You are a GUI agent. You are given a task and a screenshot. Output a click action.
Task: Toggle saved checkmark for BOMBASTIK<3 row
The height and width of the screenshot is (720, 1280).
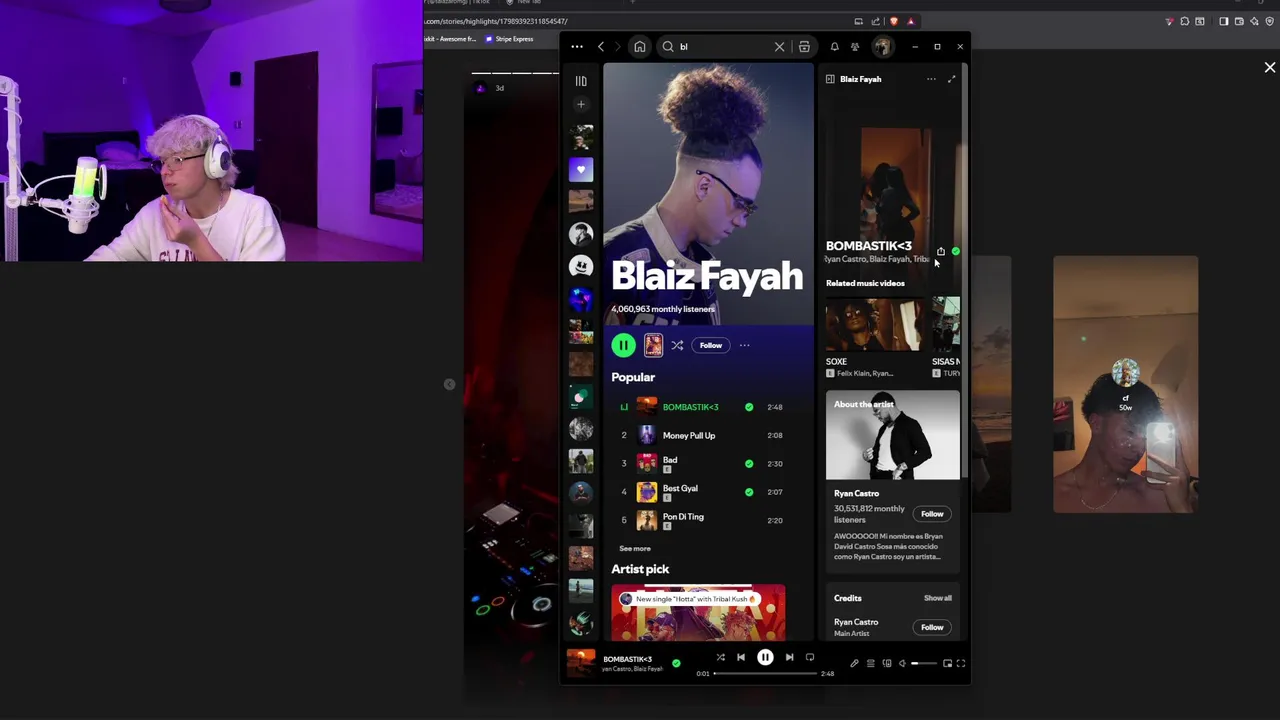tap(749, 407)
